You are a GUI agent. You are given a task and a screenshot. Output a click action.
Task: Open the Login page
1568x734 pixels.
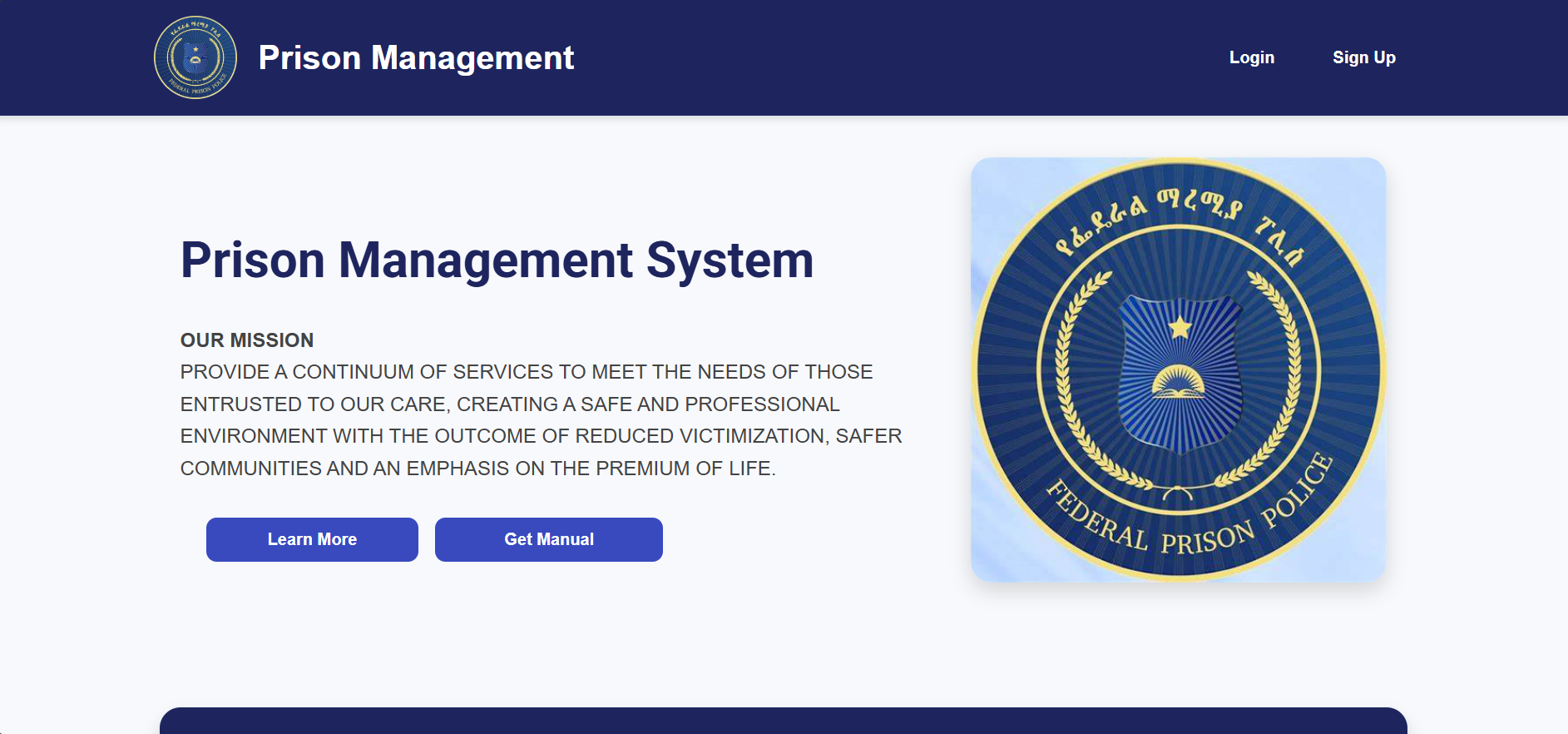tap(1251, 57)
